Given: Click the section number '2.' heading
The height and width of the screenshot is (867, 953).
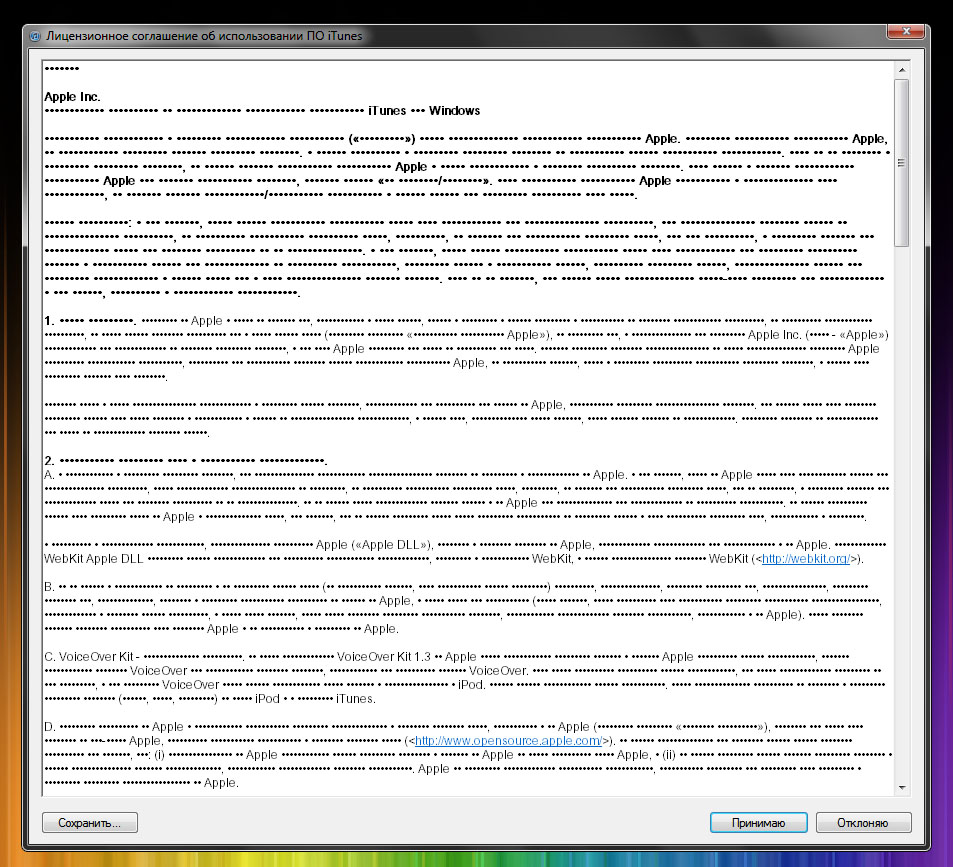Looking at the screenshot, I should (x=49, y=461).
